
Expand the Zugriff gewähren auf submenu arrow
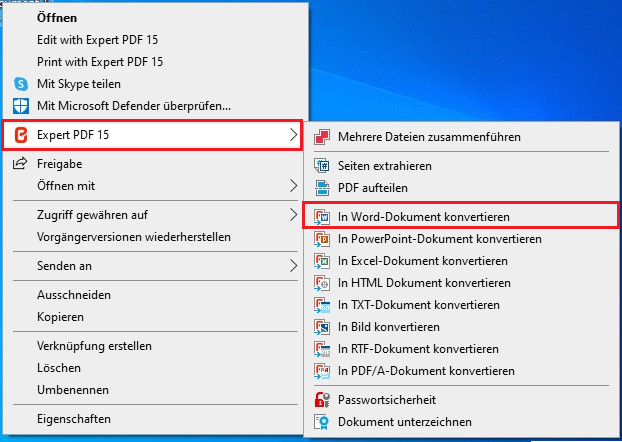294,215
